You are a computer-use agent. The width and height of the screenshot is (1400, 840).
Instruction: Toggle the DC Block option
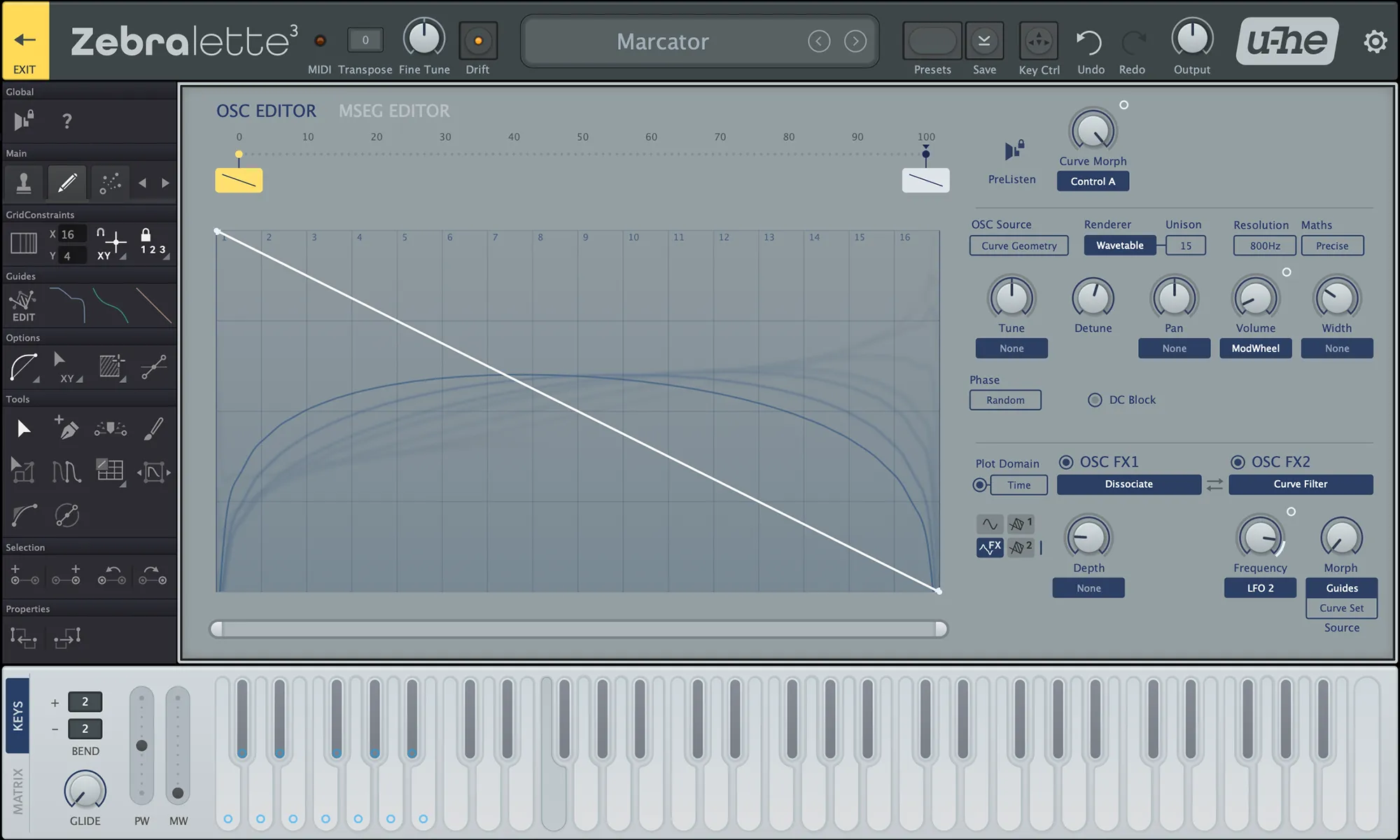pos(1095,400)
